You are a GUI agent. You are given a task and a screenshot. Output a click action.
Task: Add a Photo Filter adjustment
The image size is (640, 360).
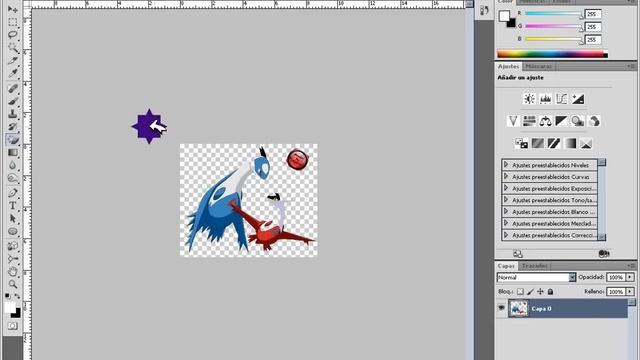click(578, 121)
